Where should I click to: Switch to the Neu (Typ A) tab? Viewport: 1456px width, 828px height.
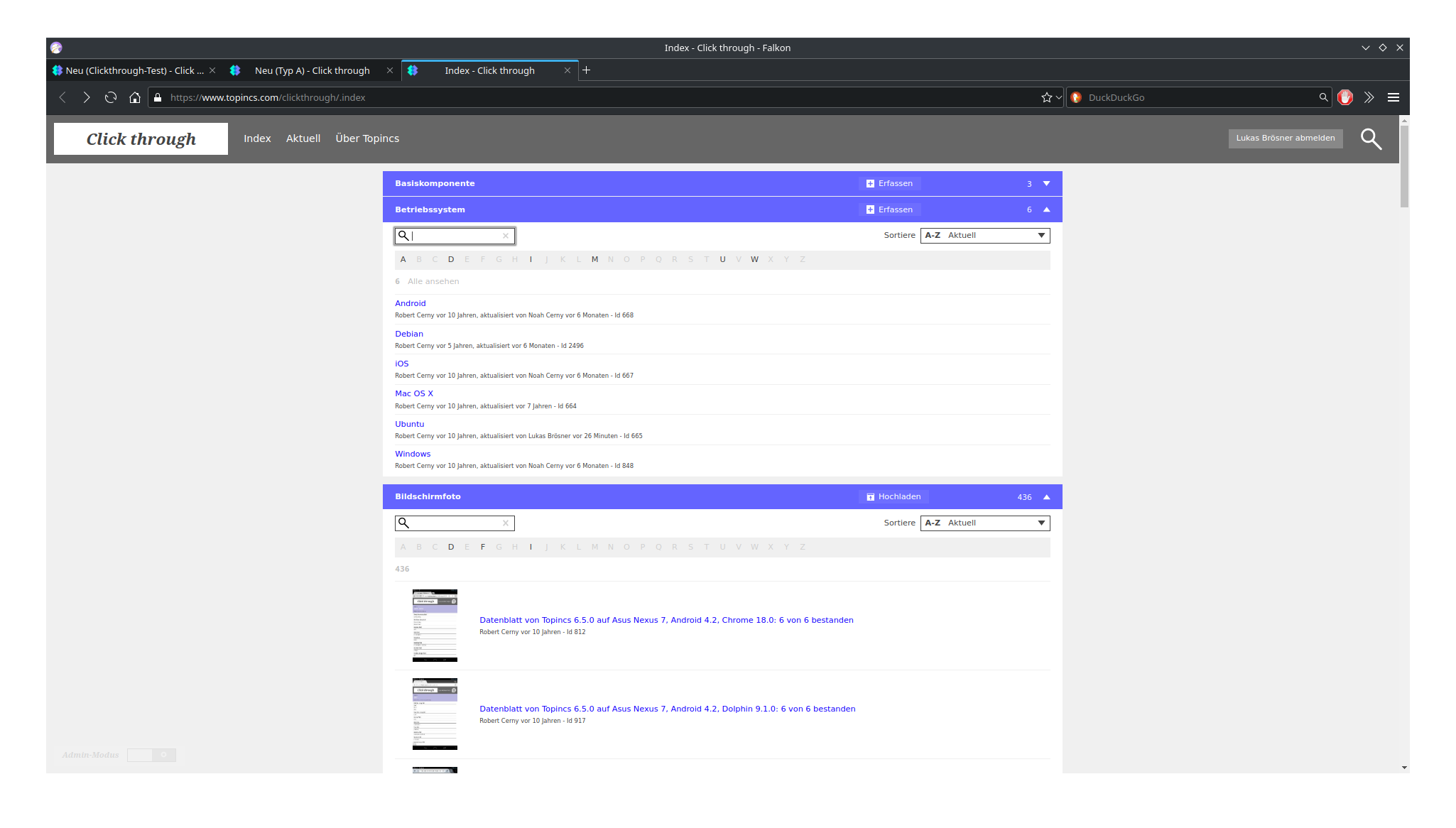(312, 70)
